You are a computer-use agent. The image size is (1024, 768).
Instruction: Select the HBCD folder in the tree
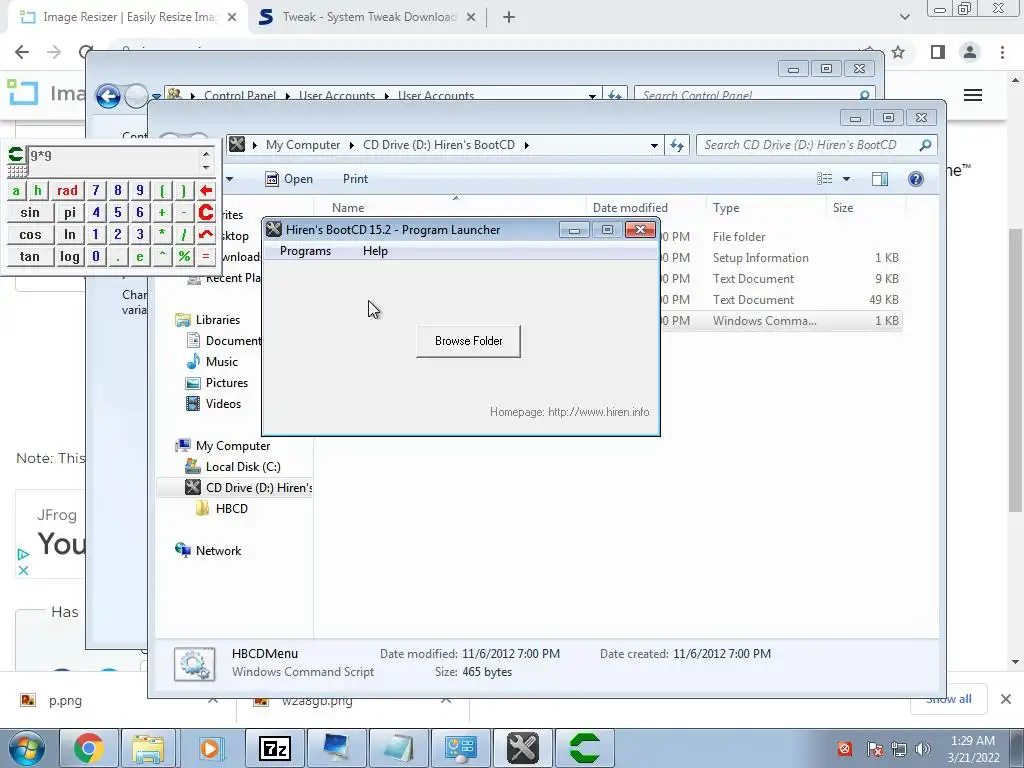pyautogui.click(x=231, y=509)
